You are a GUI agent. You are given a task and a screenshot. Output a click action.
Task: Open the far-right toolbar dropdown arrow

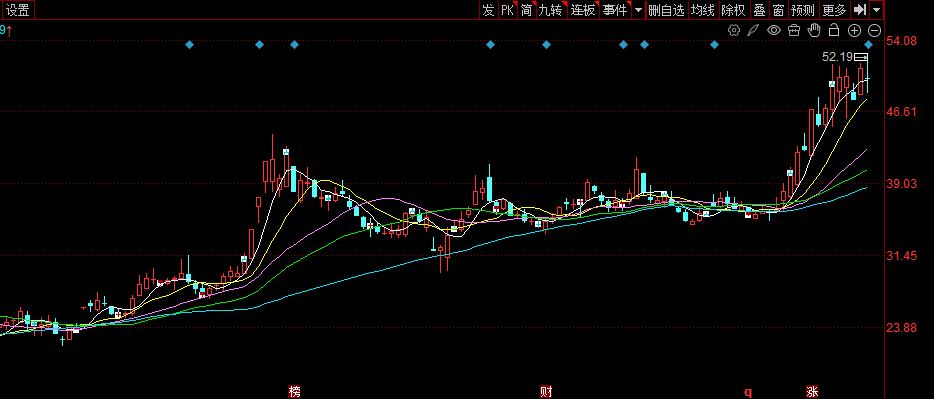(876, 10)
